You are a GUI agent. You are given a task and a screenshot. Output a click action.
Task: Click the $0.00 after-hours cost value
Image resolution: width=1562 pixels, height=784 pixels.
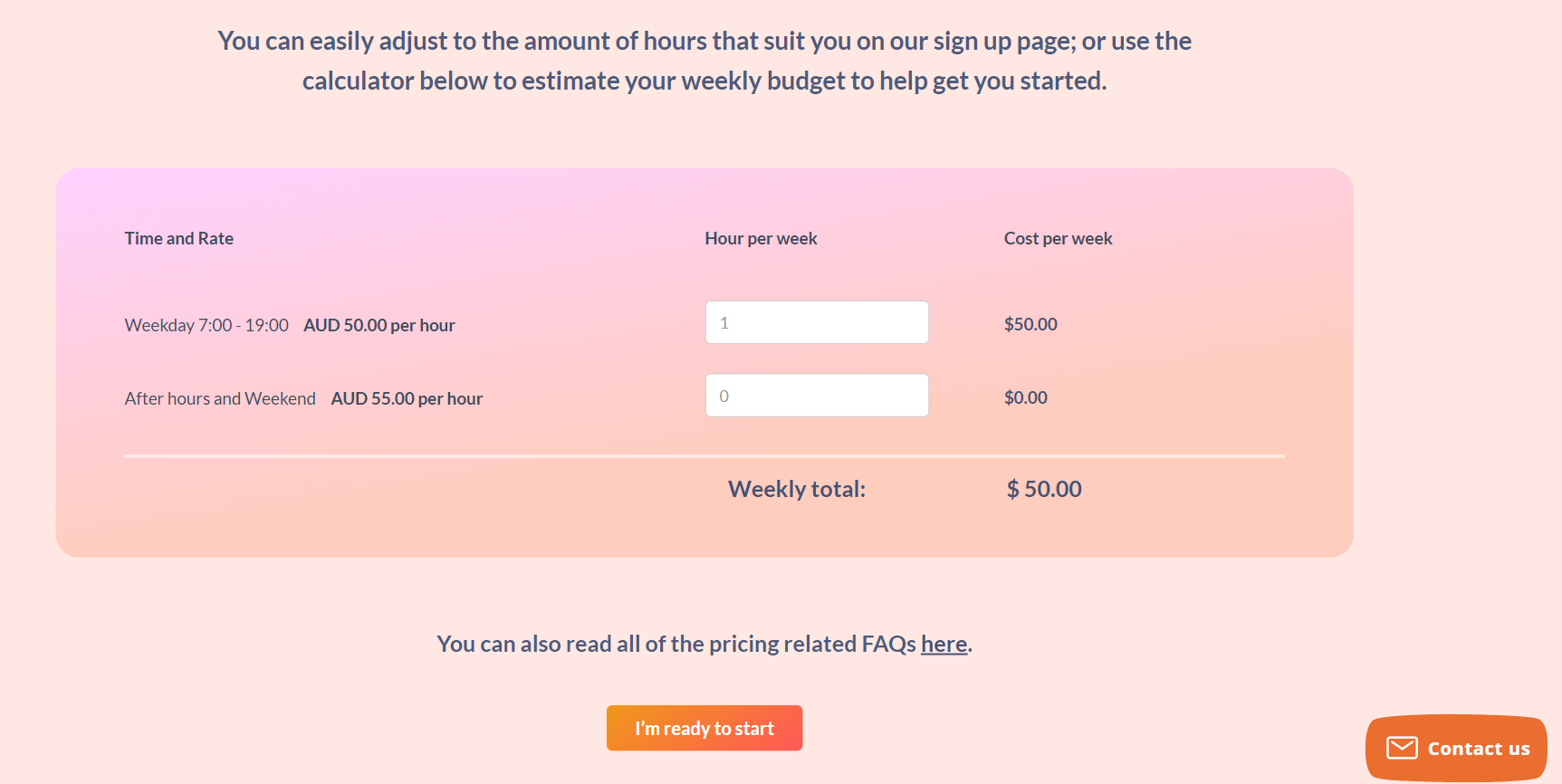[x=1025, y=397]
